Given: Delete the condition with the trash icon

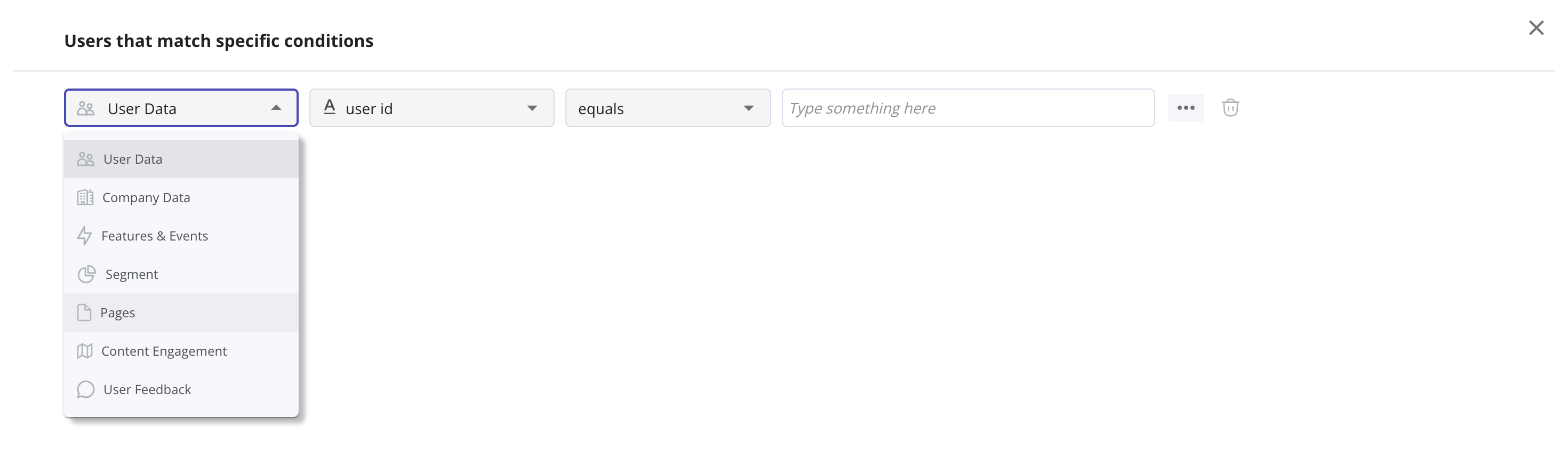Looking at the screenshot, I should tap(1231, 107).
